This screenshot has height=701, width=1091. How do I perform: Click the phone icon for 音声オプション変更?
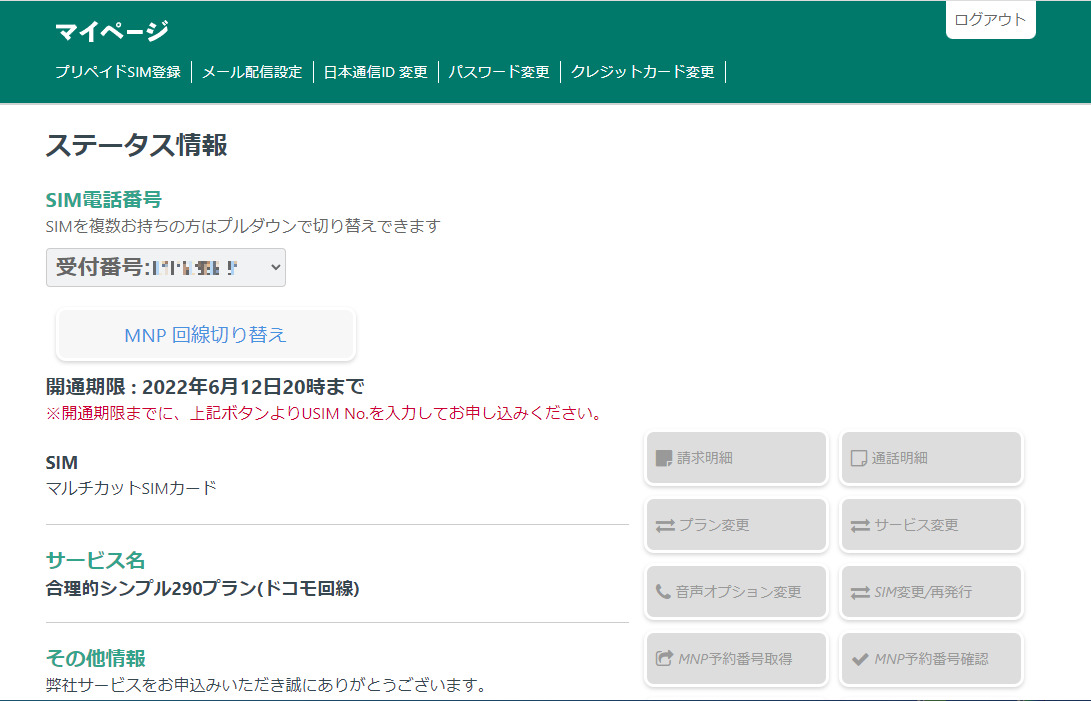(x=663, y=592)
